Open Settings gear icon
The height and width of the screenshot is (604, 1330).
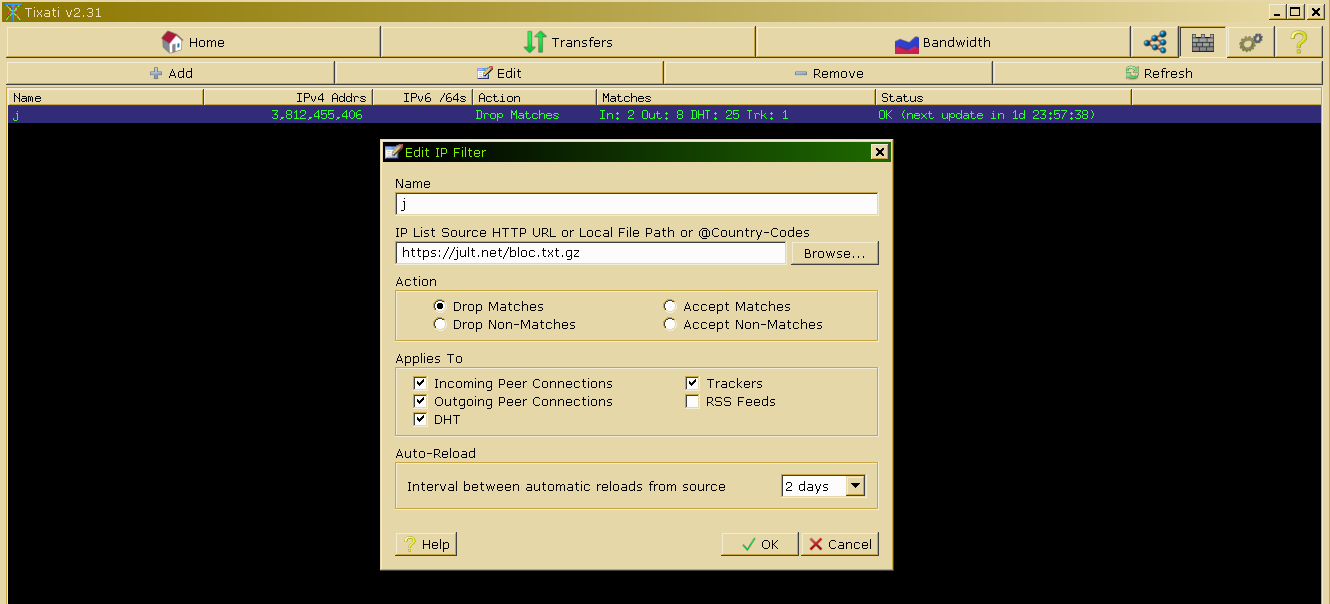point(1250,43)
